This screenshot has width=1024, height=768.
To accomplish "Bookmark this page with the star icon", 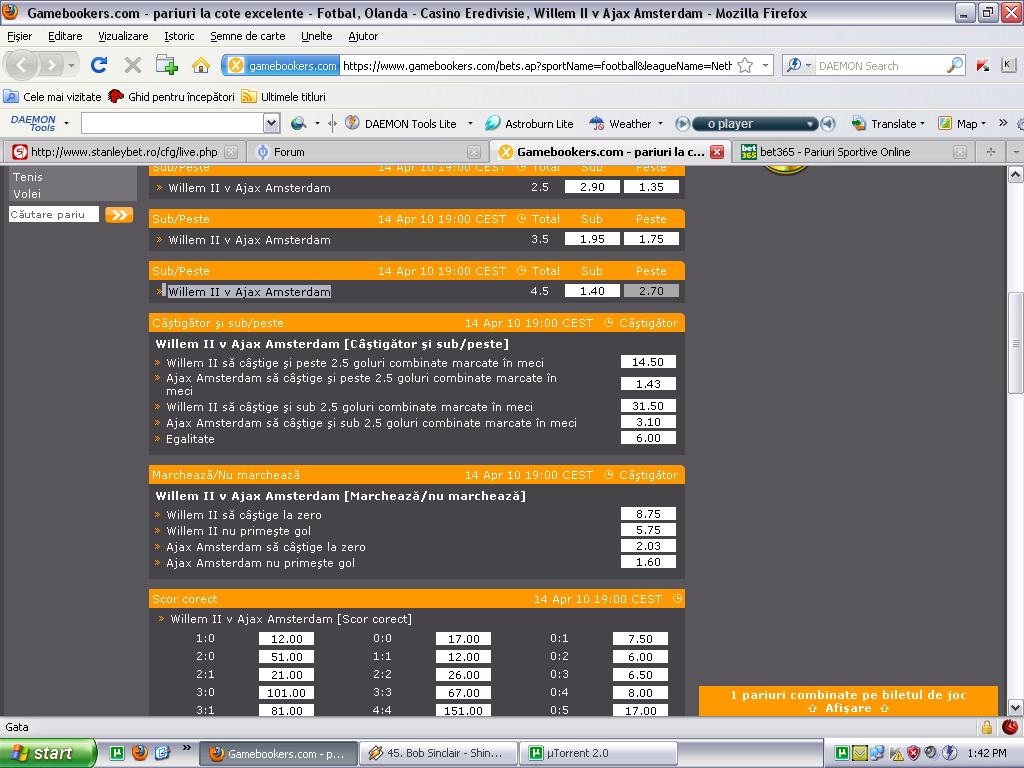I will click(x=745, y=65).
